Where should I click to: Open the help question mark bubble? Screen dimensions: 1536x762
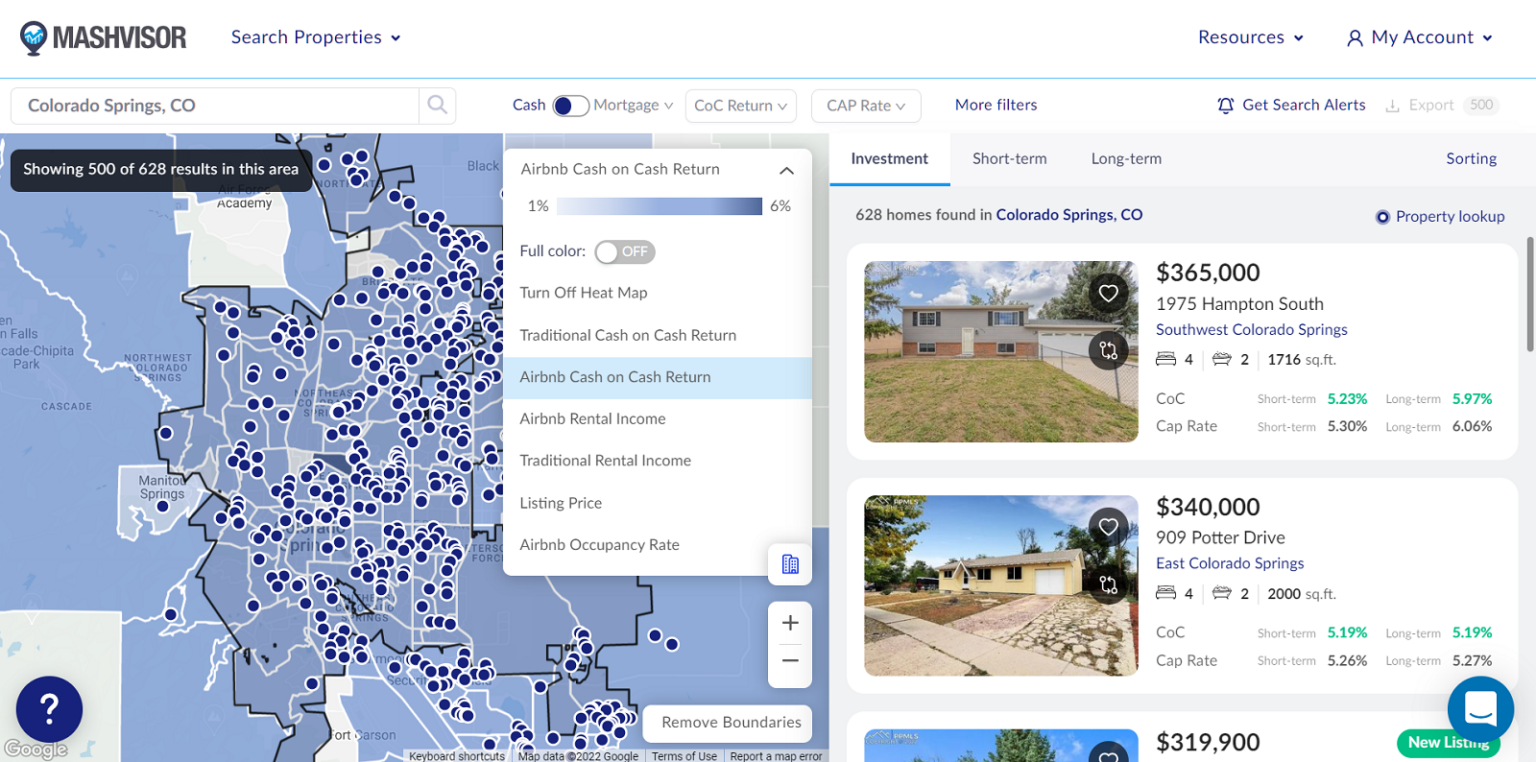[49, 709]
